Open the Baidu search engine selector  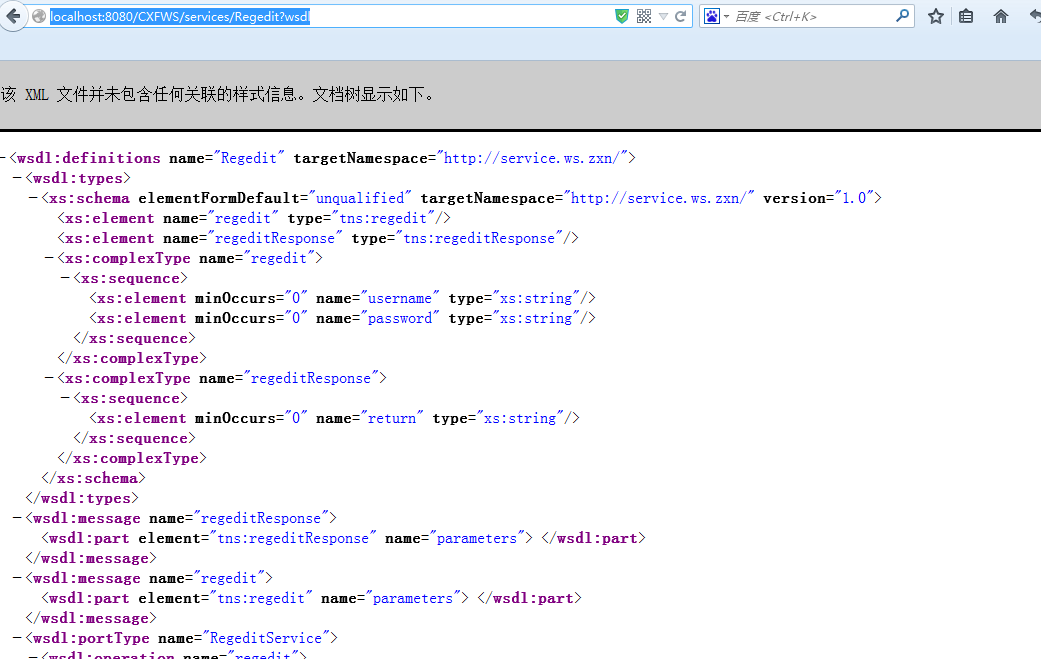pos(716,17)
